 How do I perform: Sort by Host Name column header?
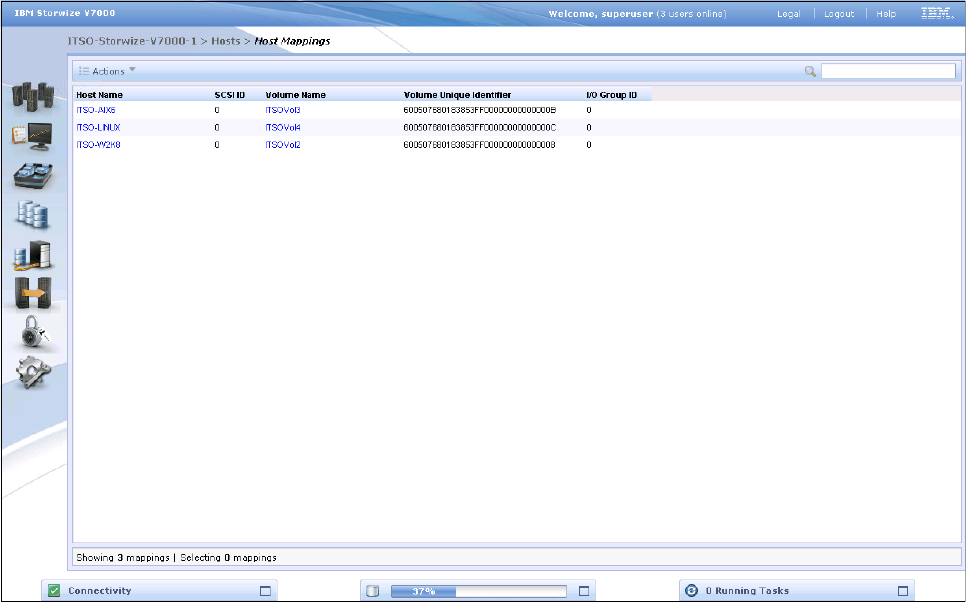coord(100,95)
